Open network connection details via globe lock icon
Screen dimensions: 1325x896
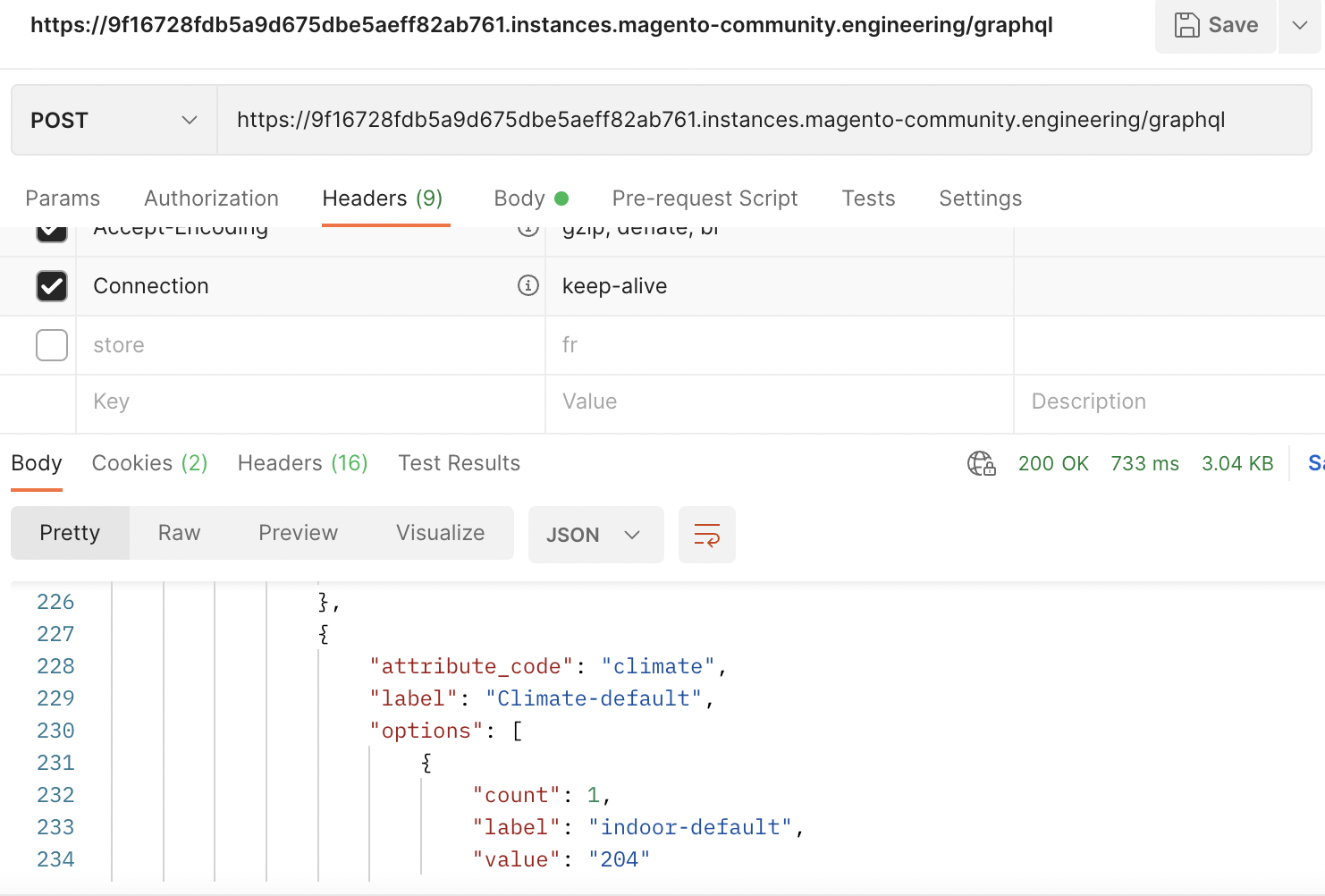(x=981, y=463)
